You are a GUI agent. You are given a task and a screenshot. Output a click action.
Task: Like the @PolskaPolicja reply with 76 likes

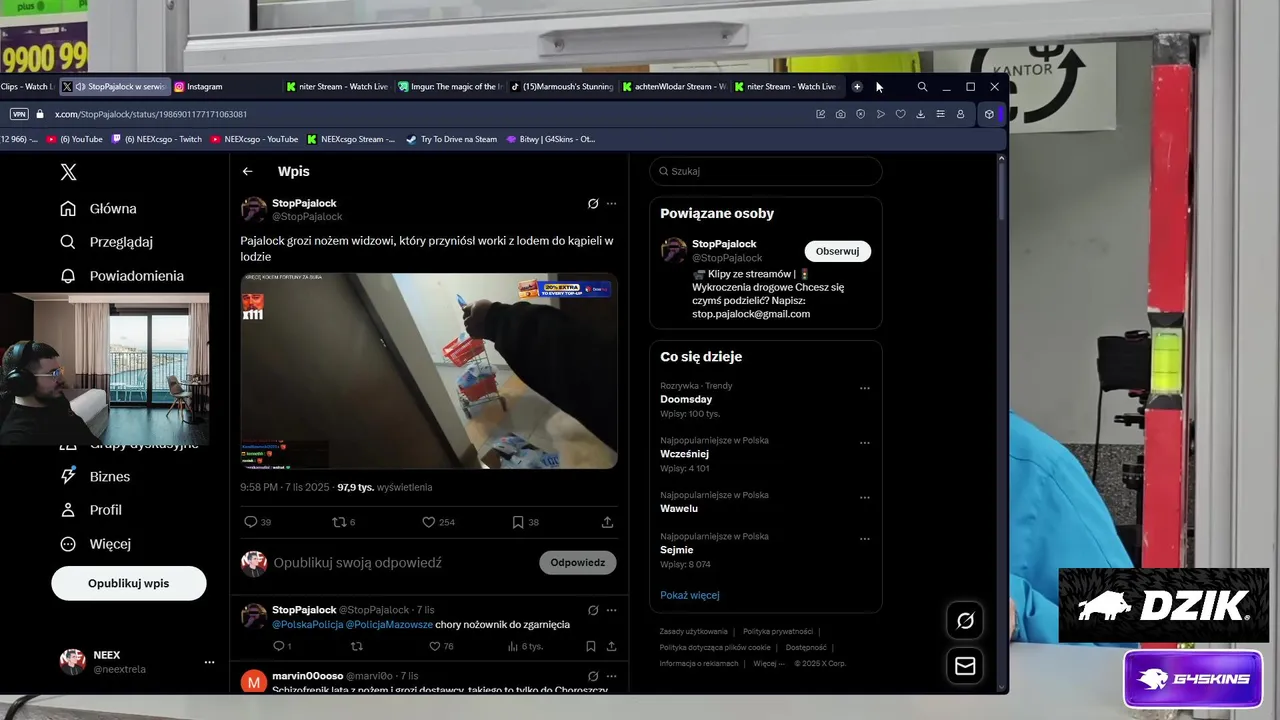[435, 646]
